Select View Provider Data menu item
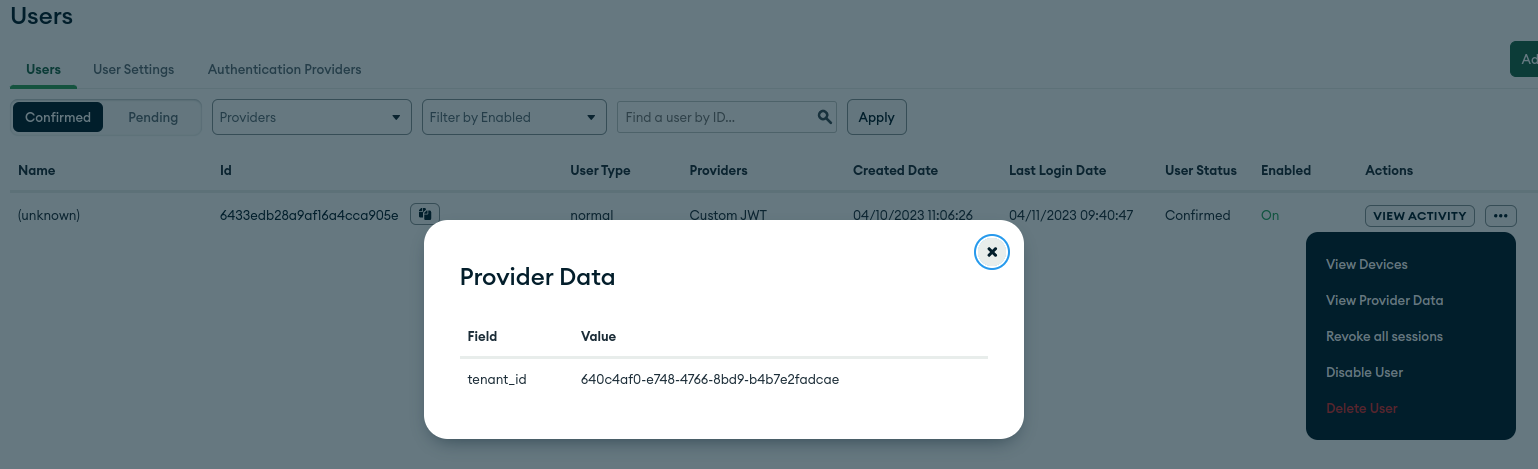Image resolution: width=1538 pixels, height=469 pixels. [x=1384, y=300]
